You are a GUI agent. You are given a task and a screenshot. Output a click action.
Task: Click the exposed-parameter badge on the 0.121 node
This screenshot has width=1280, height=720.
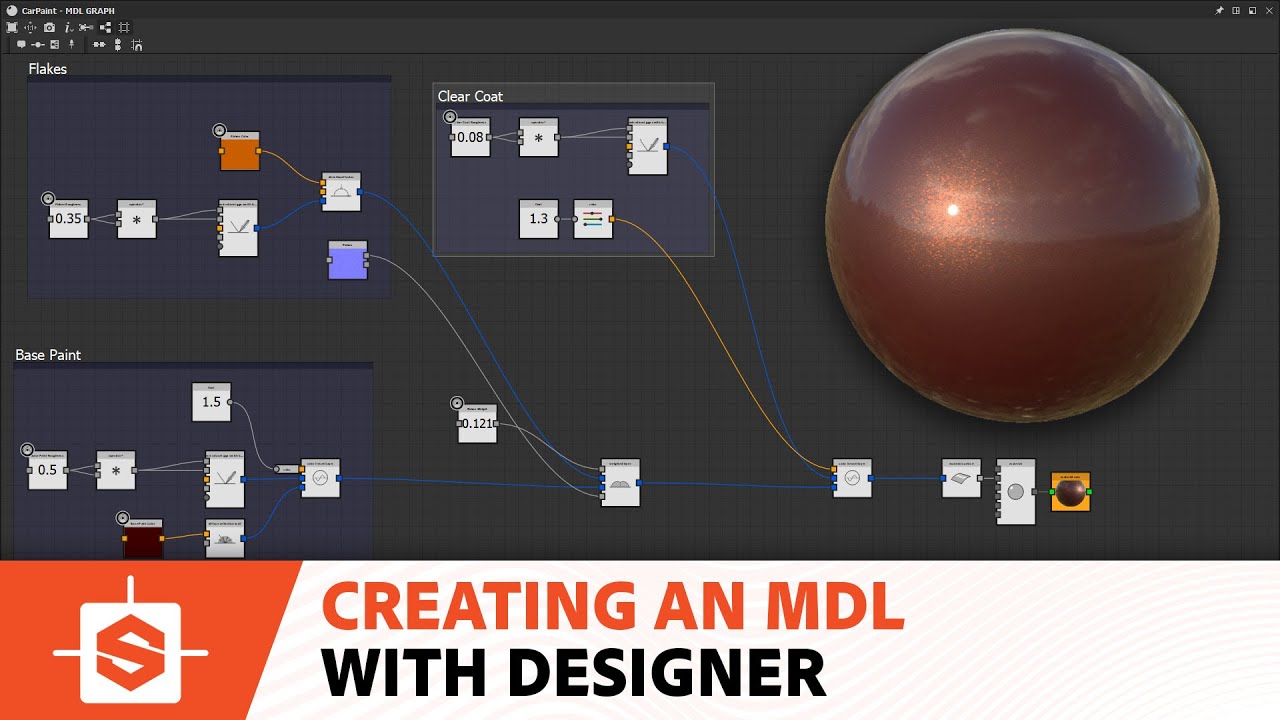(x=457, y=402)
